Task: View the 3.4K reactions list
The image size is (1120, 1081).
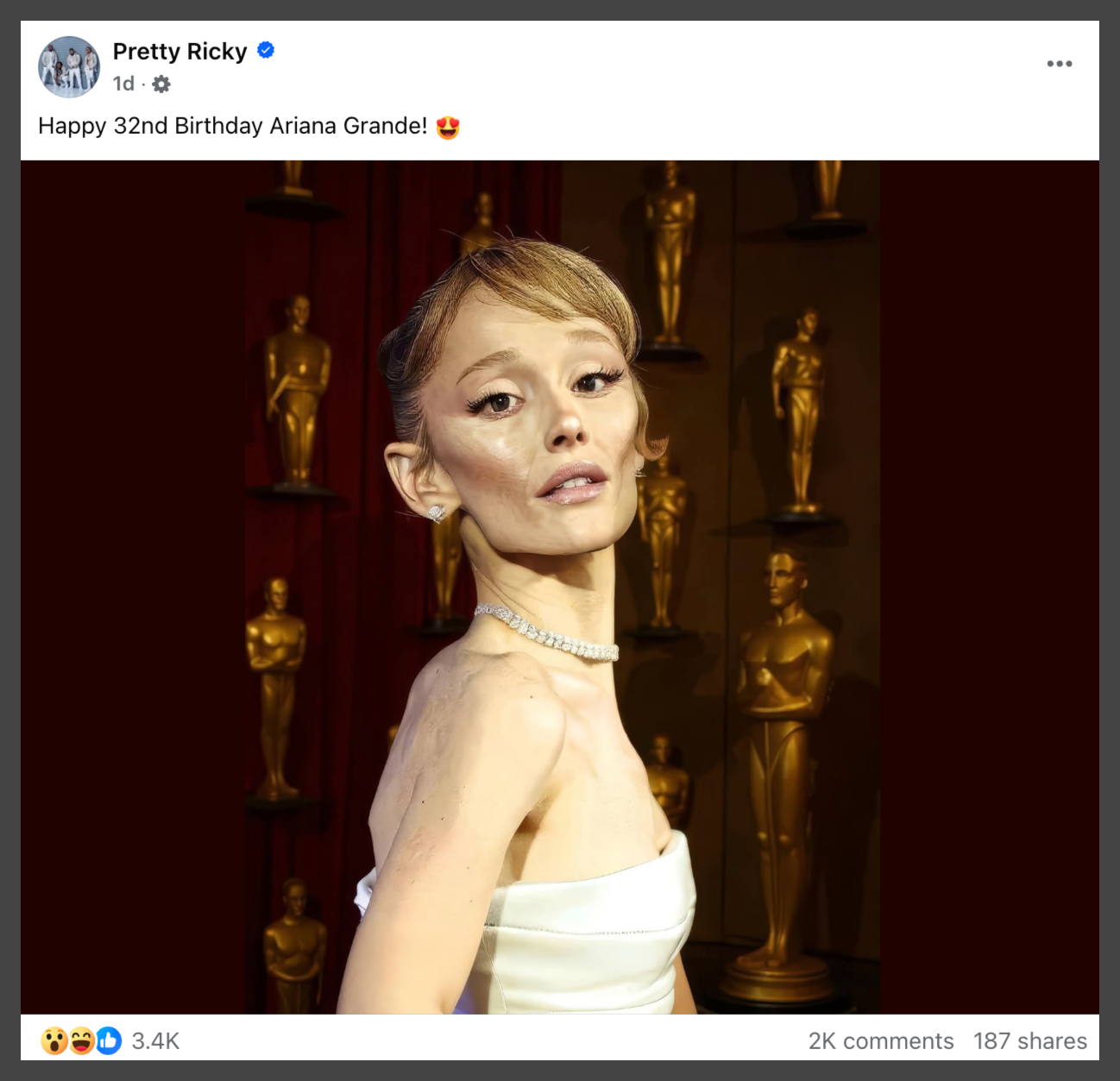Action: [155, 1041]
